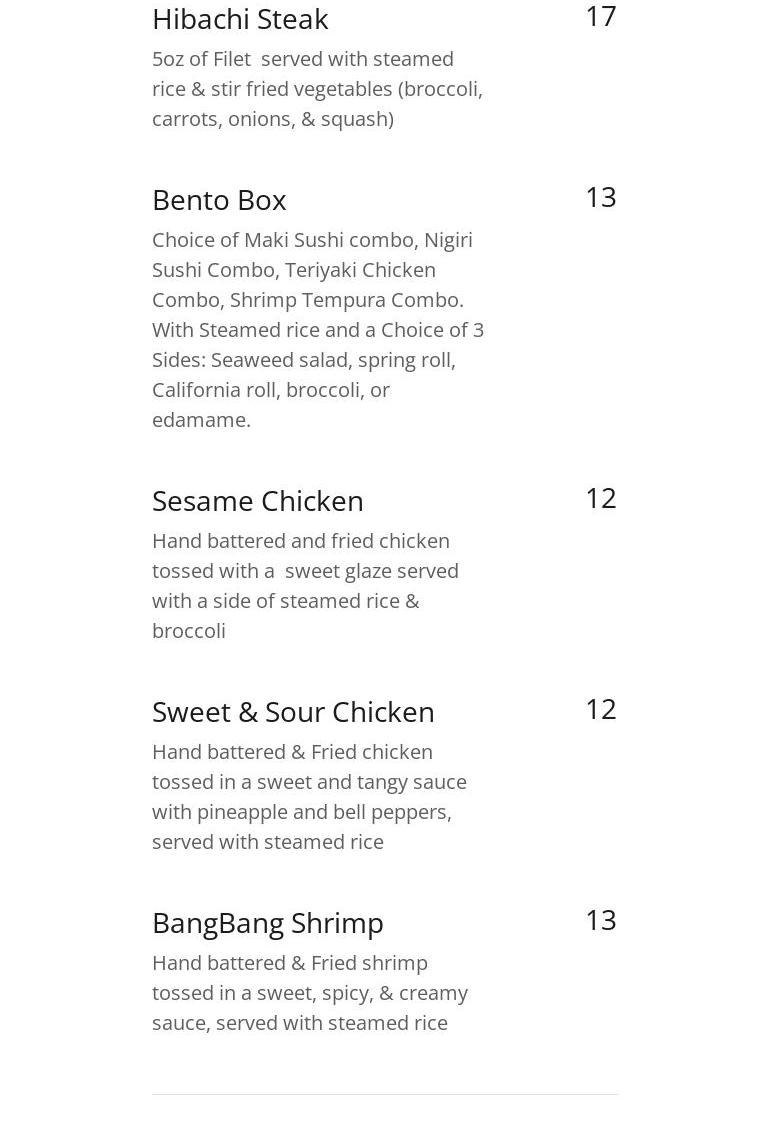Click the word "broccoli" ending Sesame Chicken description
770x1121 pixels.
(x=189, y=631)
